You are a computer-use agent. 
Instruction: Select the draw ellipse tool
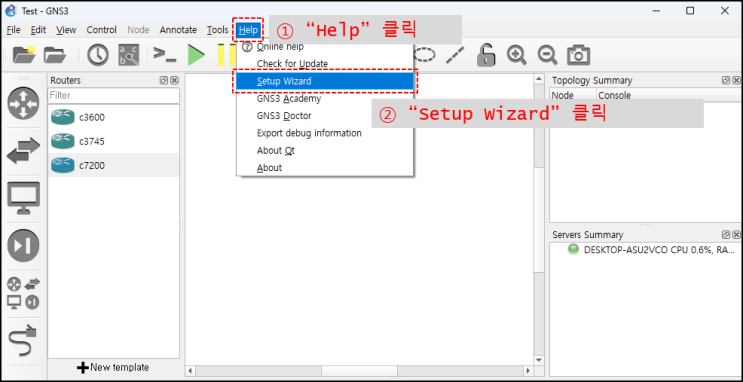point(425,55)
